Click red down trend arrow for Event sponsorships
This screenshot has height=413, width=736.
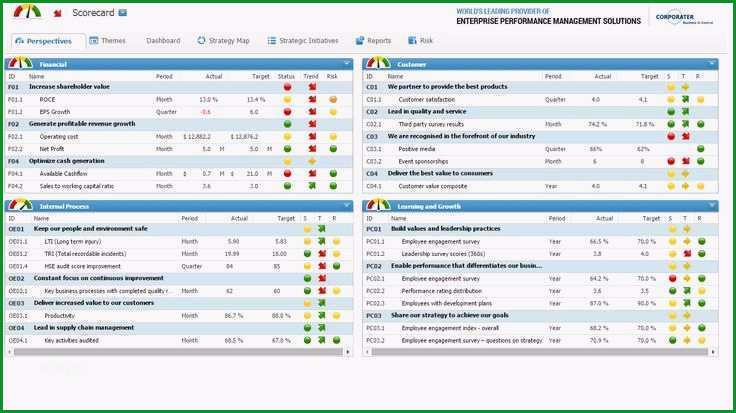[x=686, y=161]
